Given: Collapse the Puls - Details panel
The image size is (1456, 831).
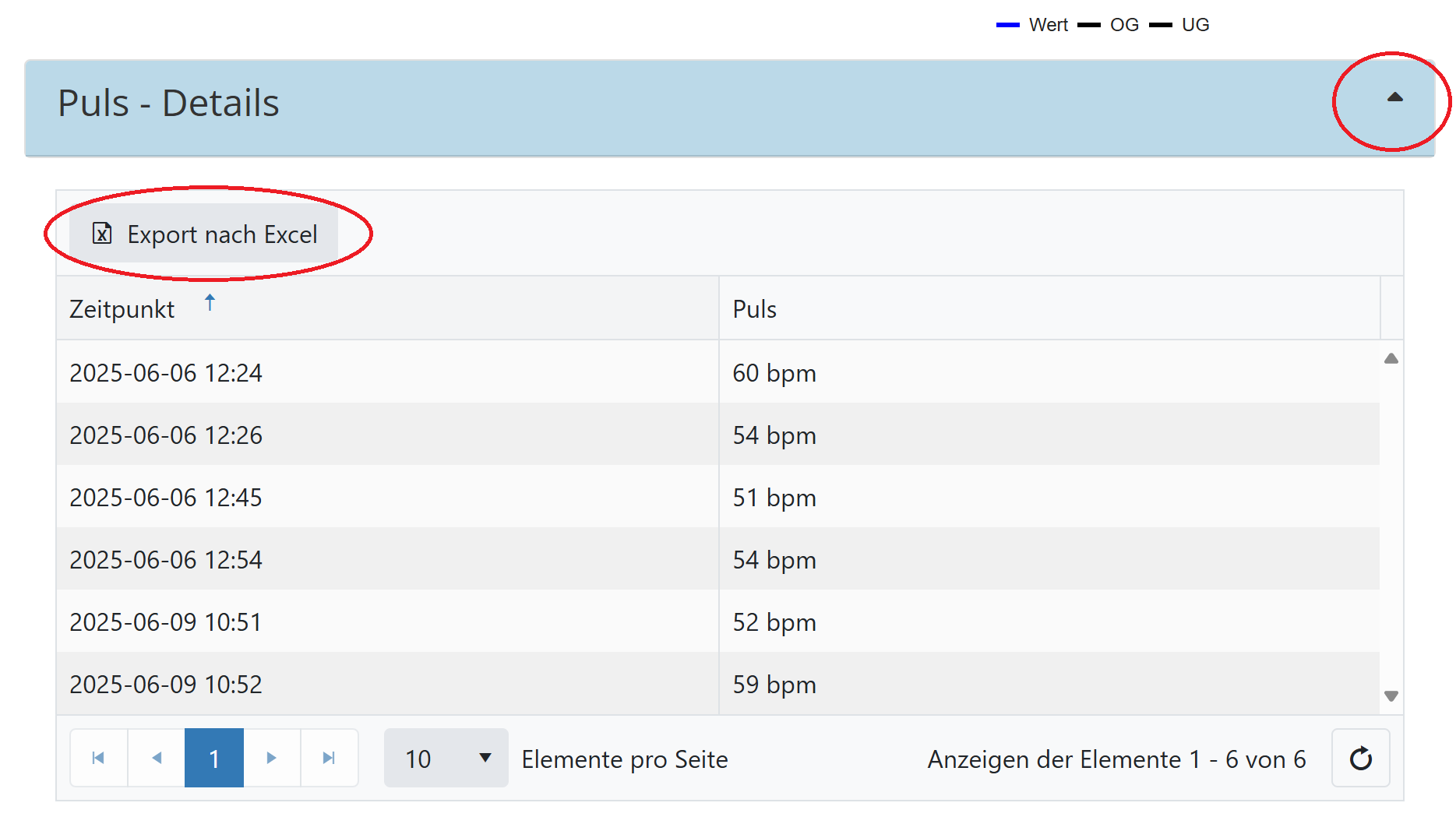Looking at the screenshot, I should (1394, 98).
